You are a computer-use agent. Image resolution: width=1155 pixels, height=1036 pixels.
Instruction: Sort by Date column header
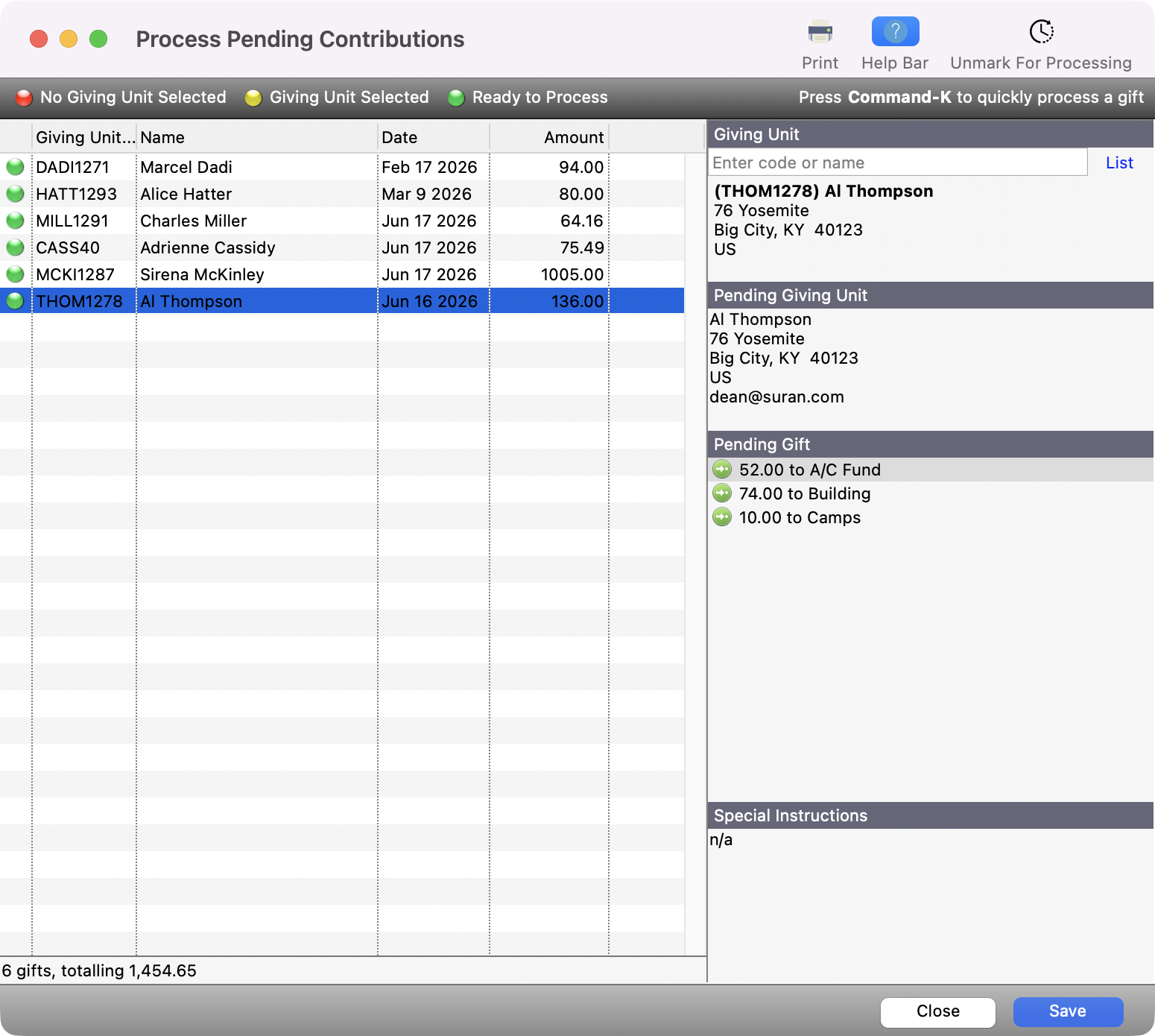pos(434,137)
